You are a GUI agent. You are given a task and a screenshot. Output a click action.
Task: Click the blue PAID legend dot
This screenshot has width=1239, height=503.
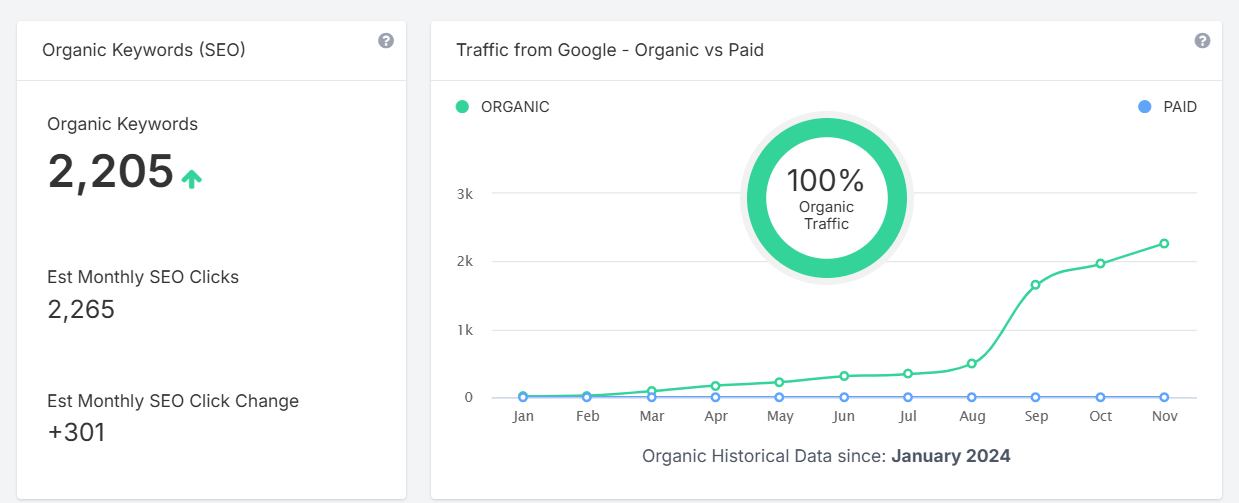(1145, 107)
